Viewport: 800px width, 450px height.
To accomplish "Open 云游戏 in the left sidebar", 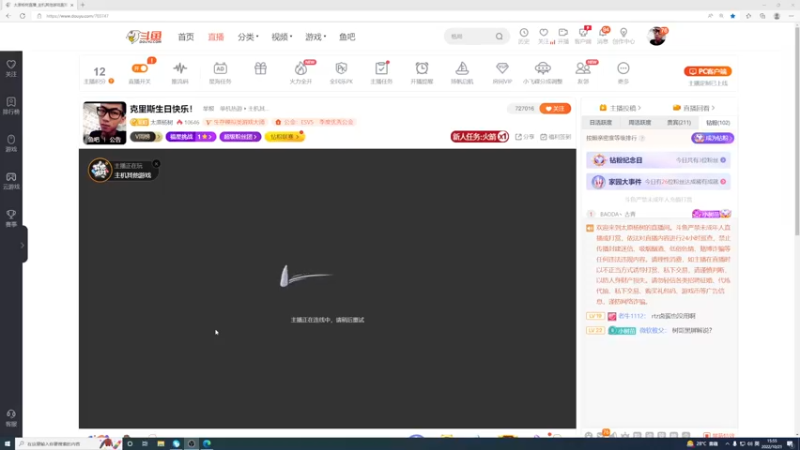I will [x=11, y=181].
